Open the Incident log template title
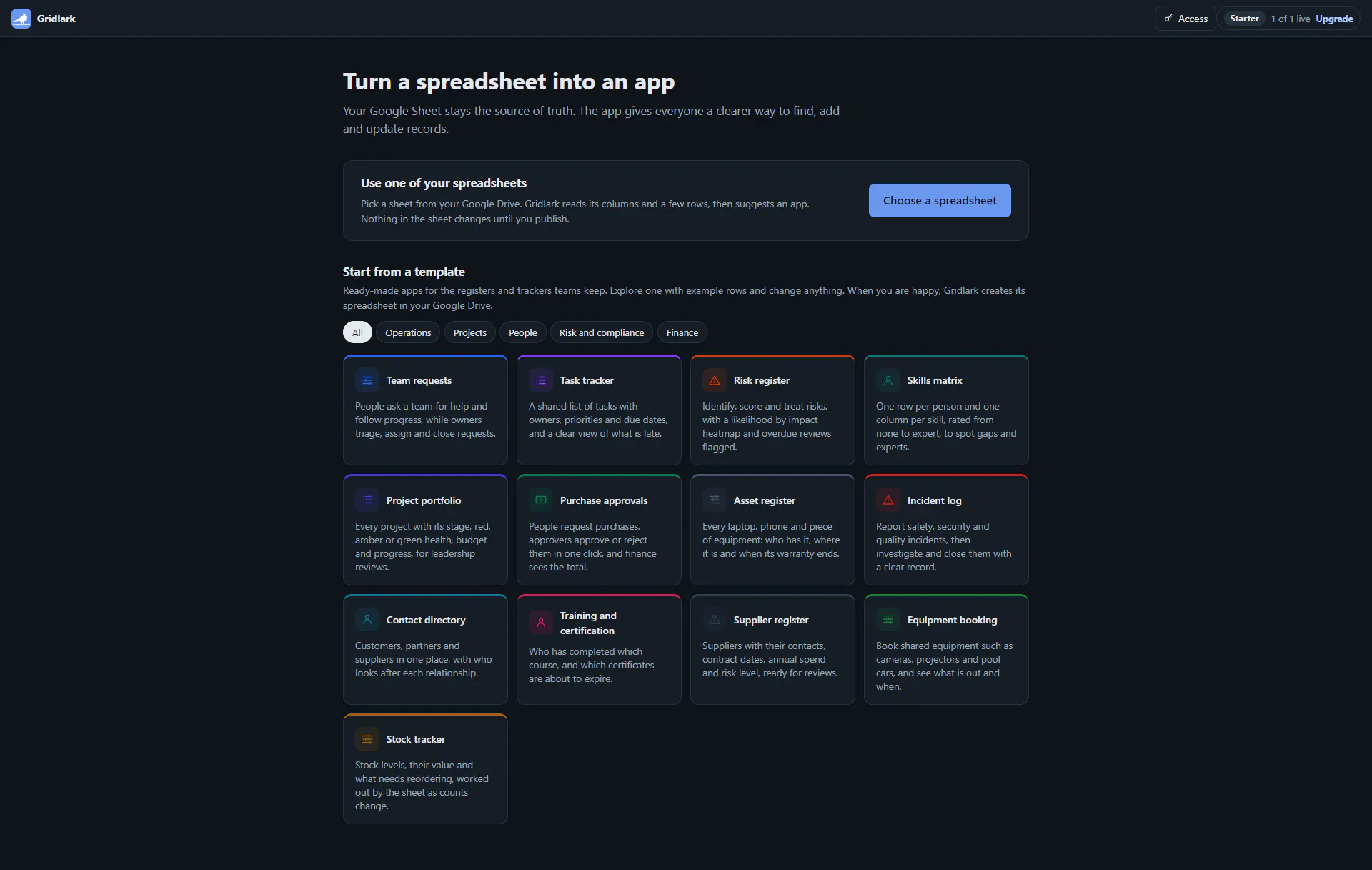1372x870 pixels. click(x=934, y=500)
